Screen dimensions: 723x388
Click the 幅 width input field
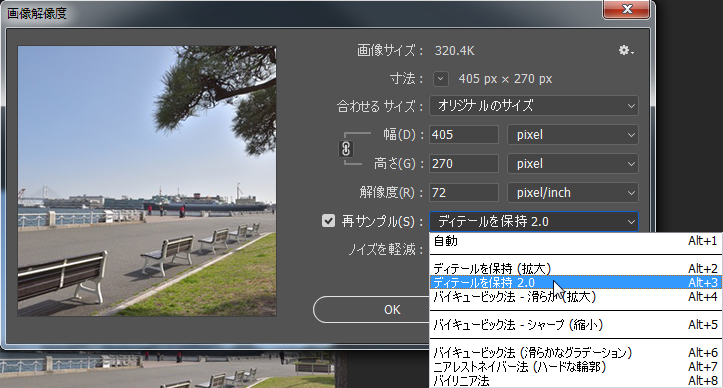(x=464, y=135)
